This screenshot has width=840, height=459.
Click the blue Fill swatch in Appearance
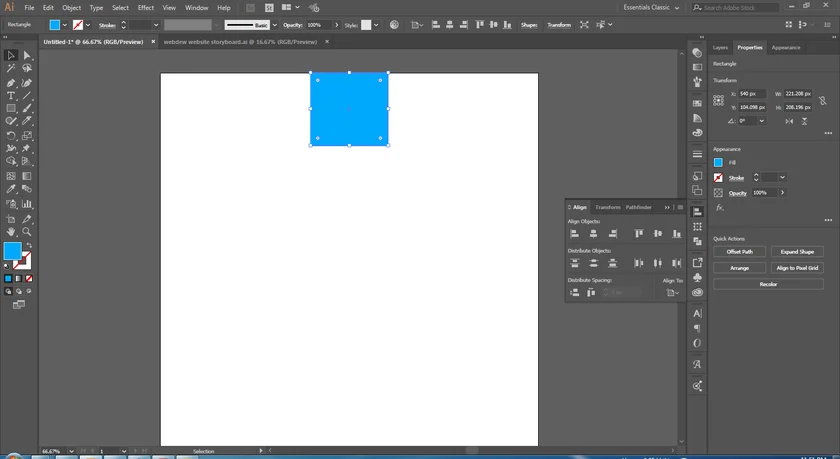718,162
